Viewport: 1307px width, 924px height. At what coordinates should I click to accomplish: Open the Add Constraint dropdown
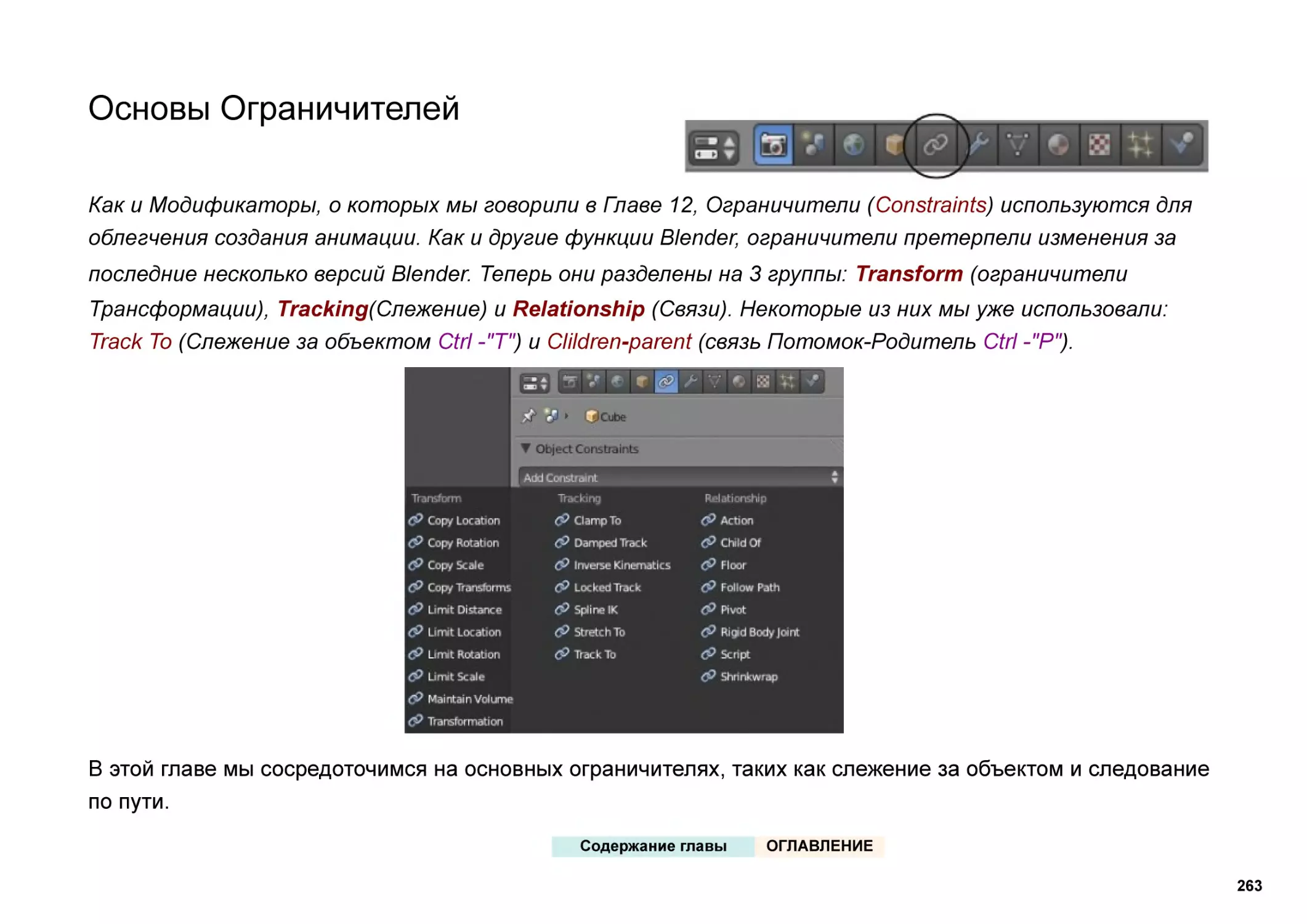click(x=680, y=477)
